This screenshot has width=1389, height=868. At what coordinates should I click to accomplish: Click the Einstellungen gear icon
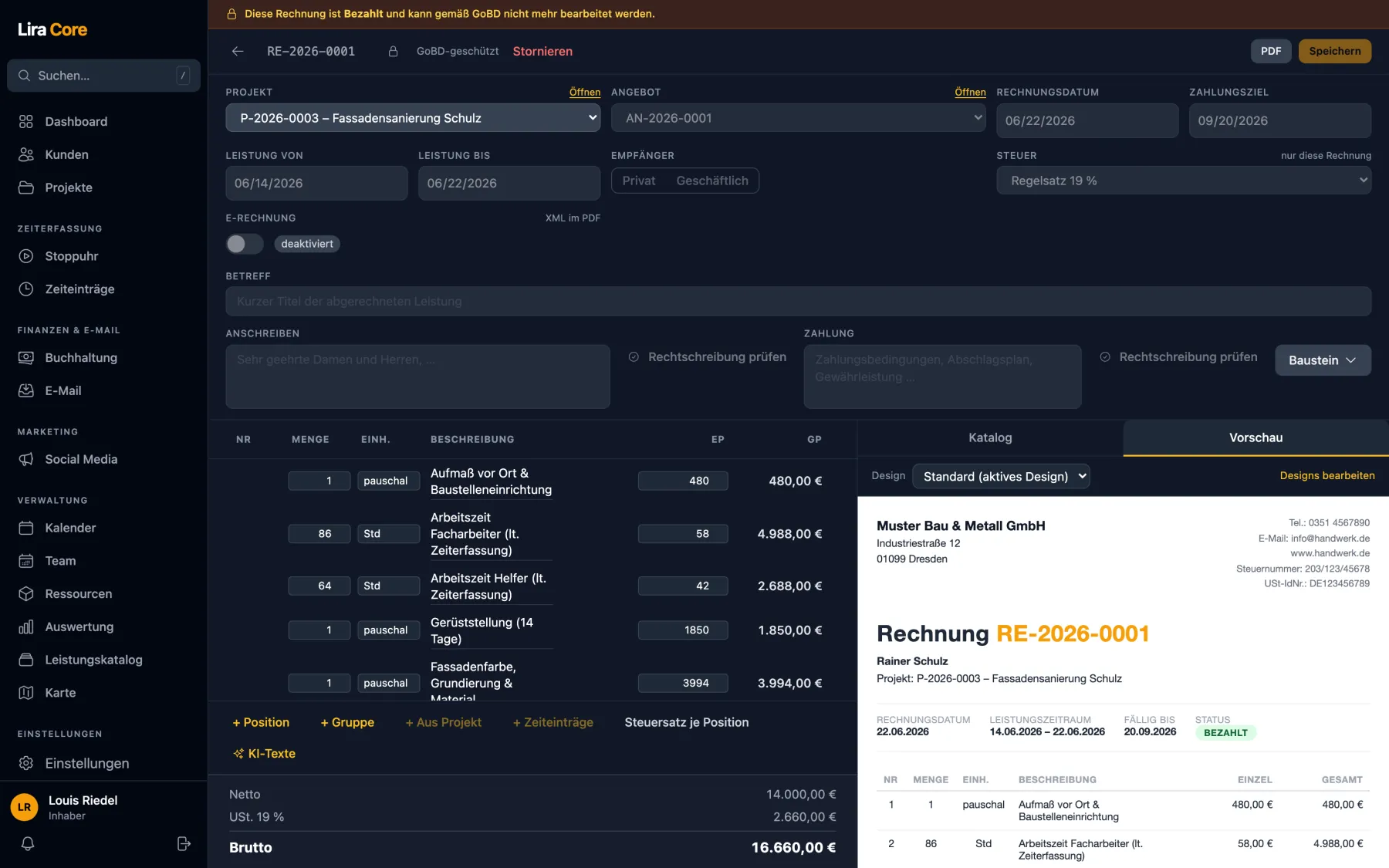(26, 763)
